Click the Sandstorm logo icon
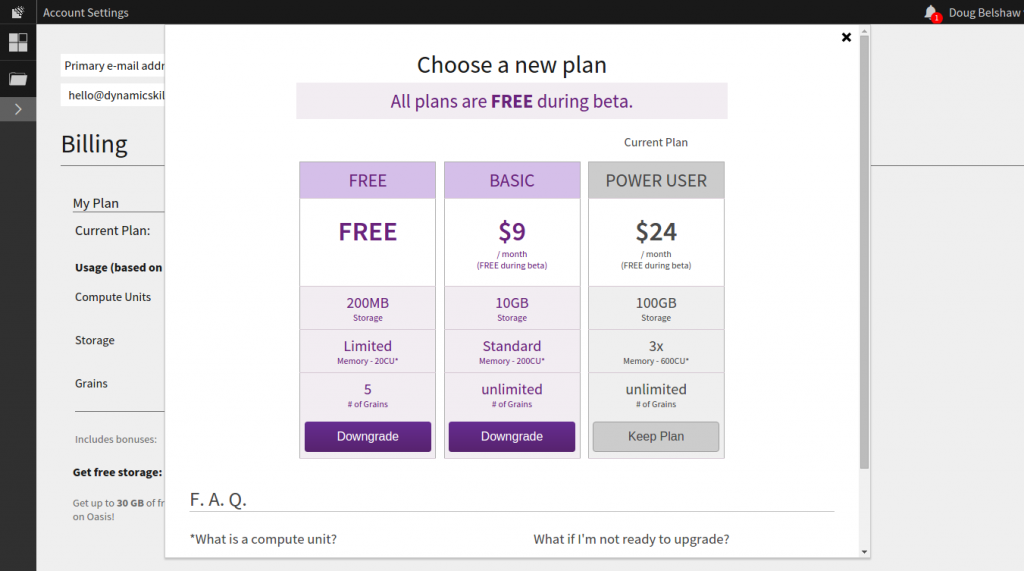This screenshot has width=1024, height=571. (x=17, y=12)
